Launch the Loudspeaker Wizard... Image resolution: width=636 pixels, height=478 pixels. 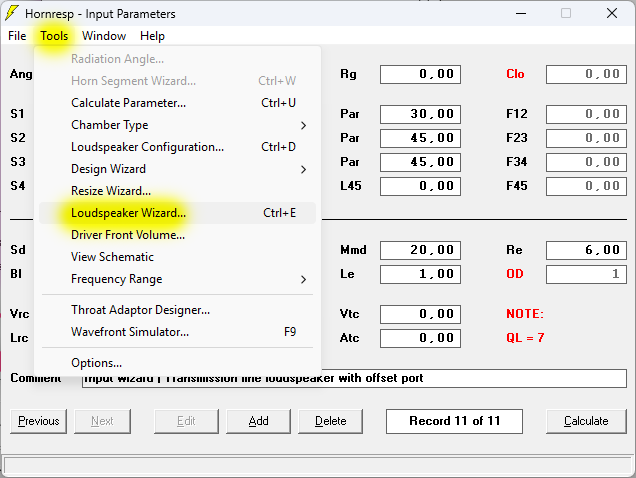pos(177,213)
